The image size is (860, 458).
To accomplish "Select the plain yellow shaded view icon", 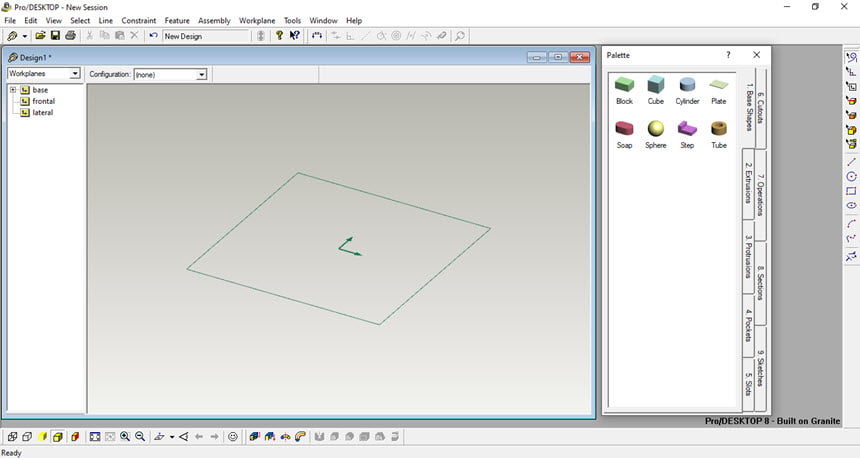I will pos(42,437).
